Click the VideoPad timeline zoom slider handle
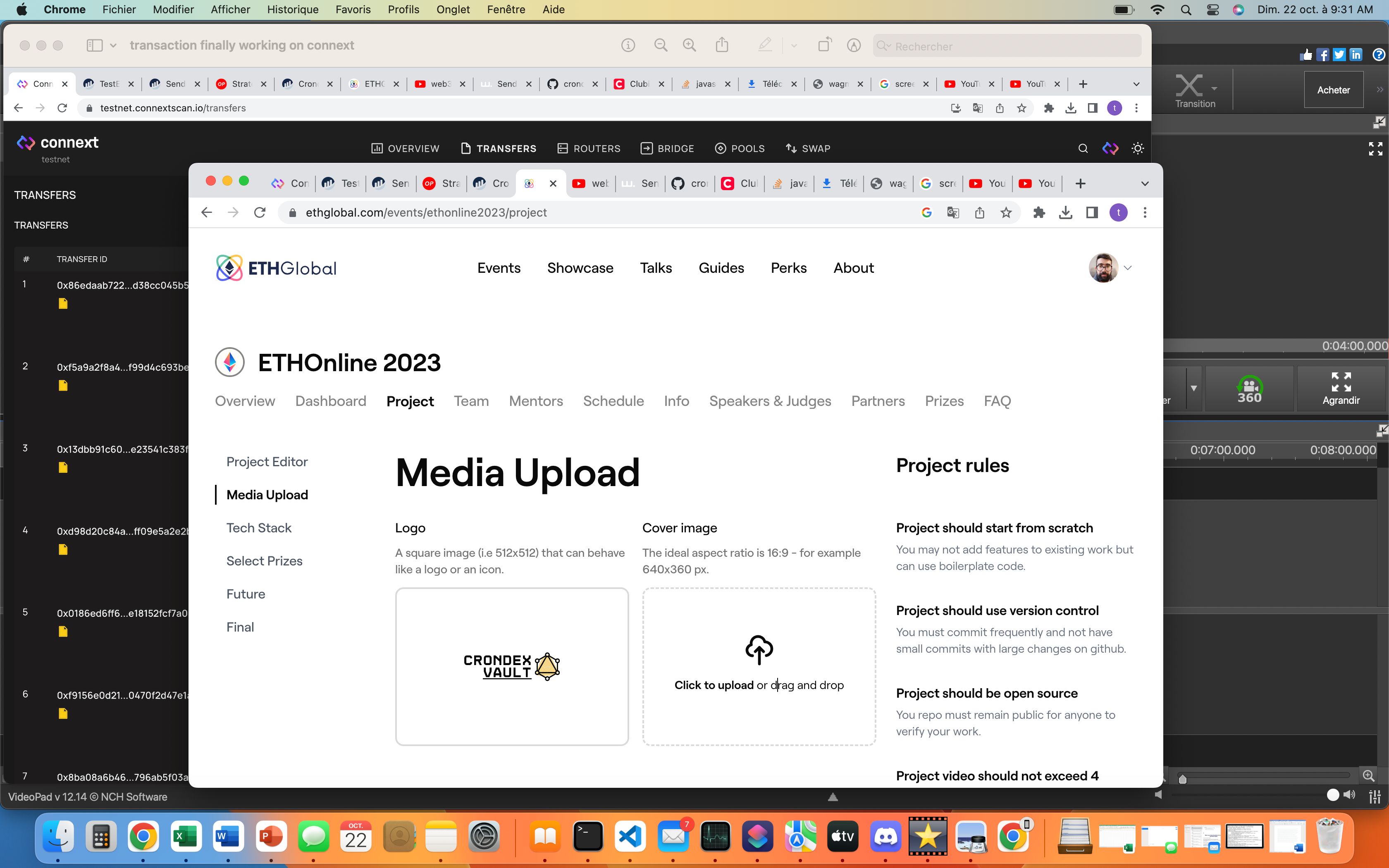 click(x=1182, y=779)
